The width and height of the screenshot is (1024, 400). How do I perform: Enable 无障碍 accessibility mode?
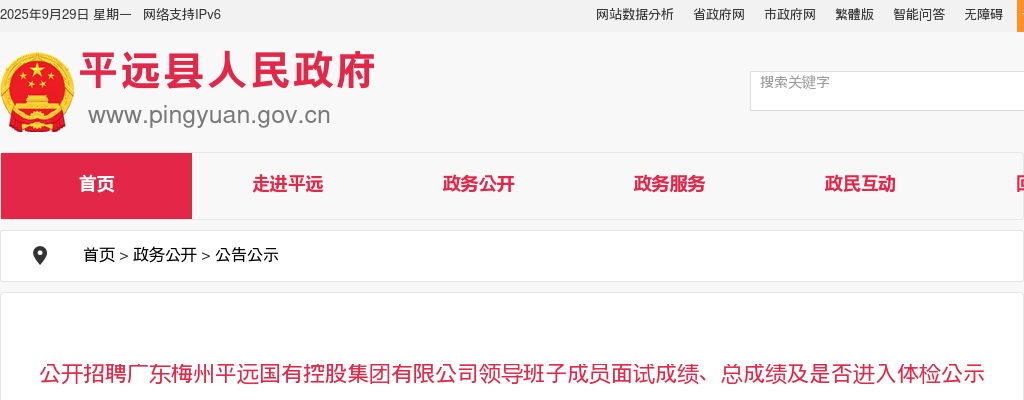(984, 14)
